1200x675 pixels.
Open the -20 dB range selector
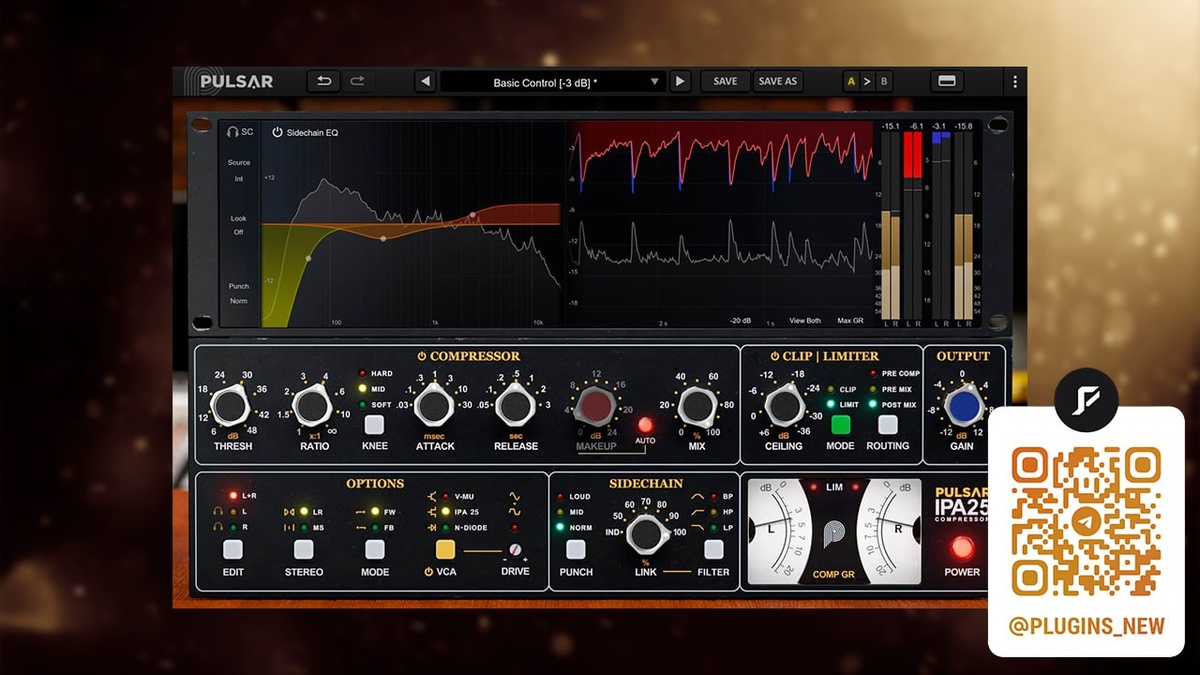(x=741, y=321)
